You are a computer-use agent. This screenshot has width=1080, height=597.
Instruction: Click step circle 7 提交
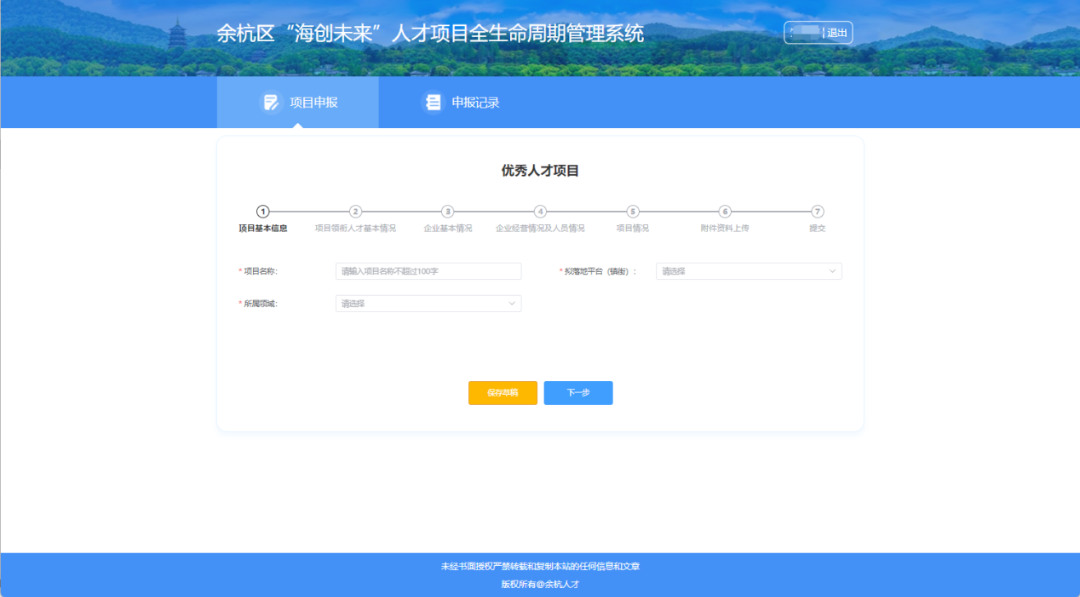coord(818,211)
